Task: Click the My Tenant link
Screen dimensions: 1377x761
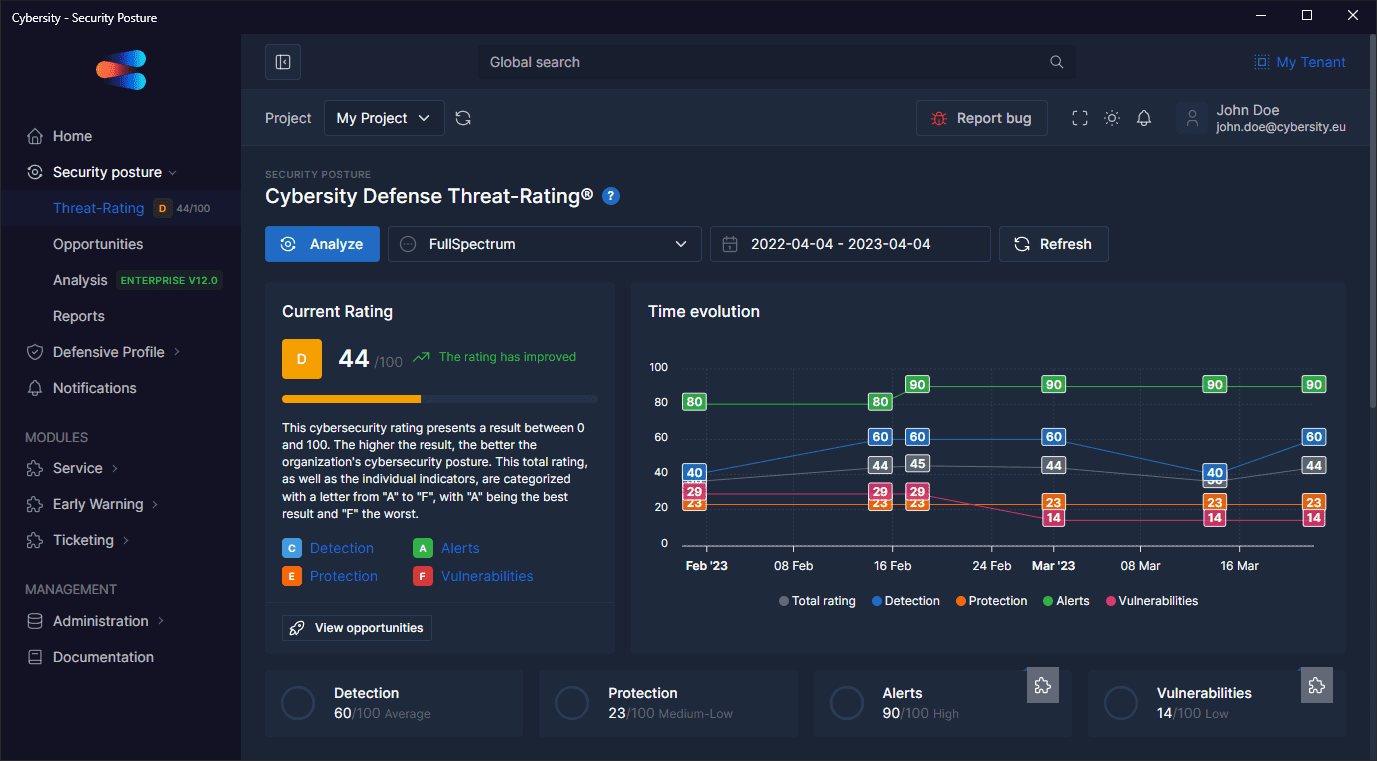Action: (x=1311, y=62)
